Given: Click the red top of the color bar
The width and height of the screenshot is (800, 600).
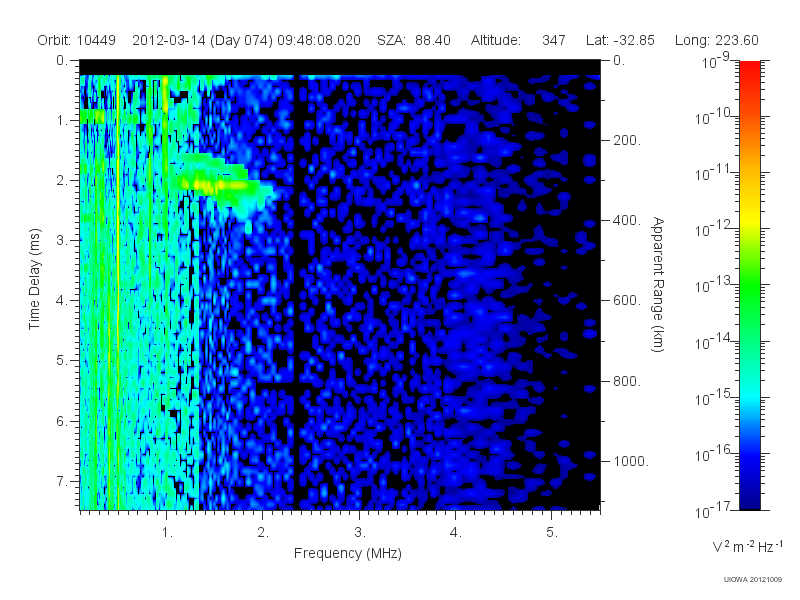Looking at the screenshot, I should [x=749, y=77].
